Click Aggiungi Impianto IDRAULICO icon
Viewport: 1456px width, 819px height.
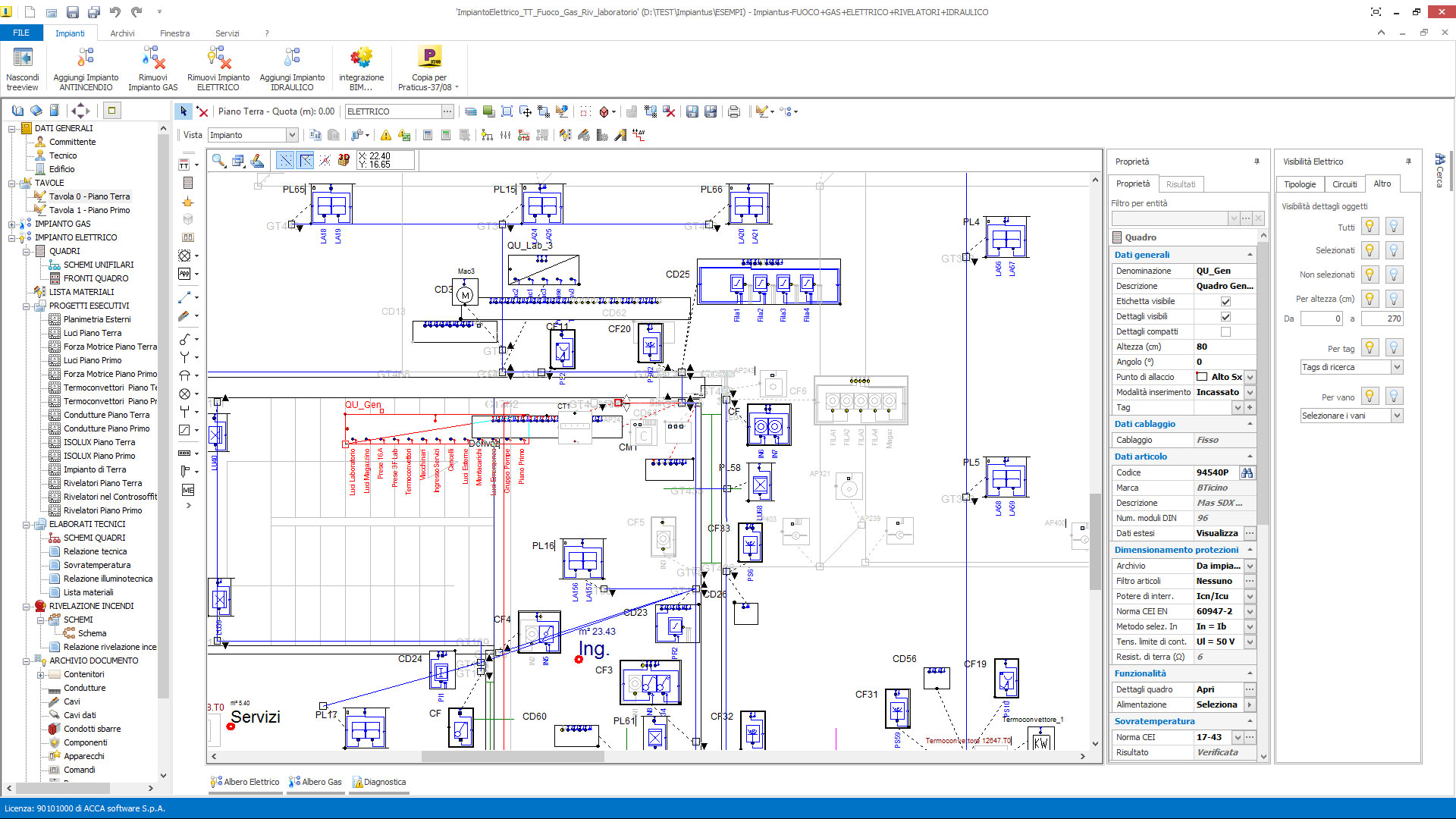click(292, 58)
